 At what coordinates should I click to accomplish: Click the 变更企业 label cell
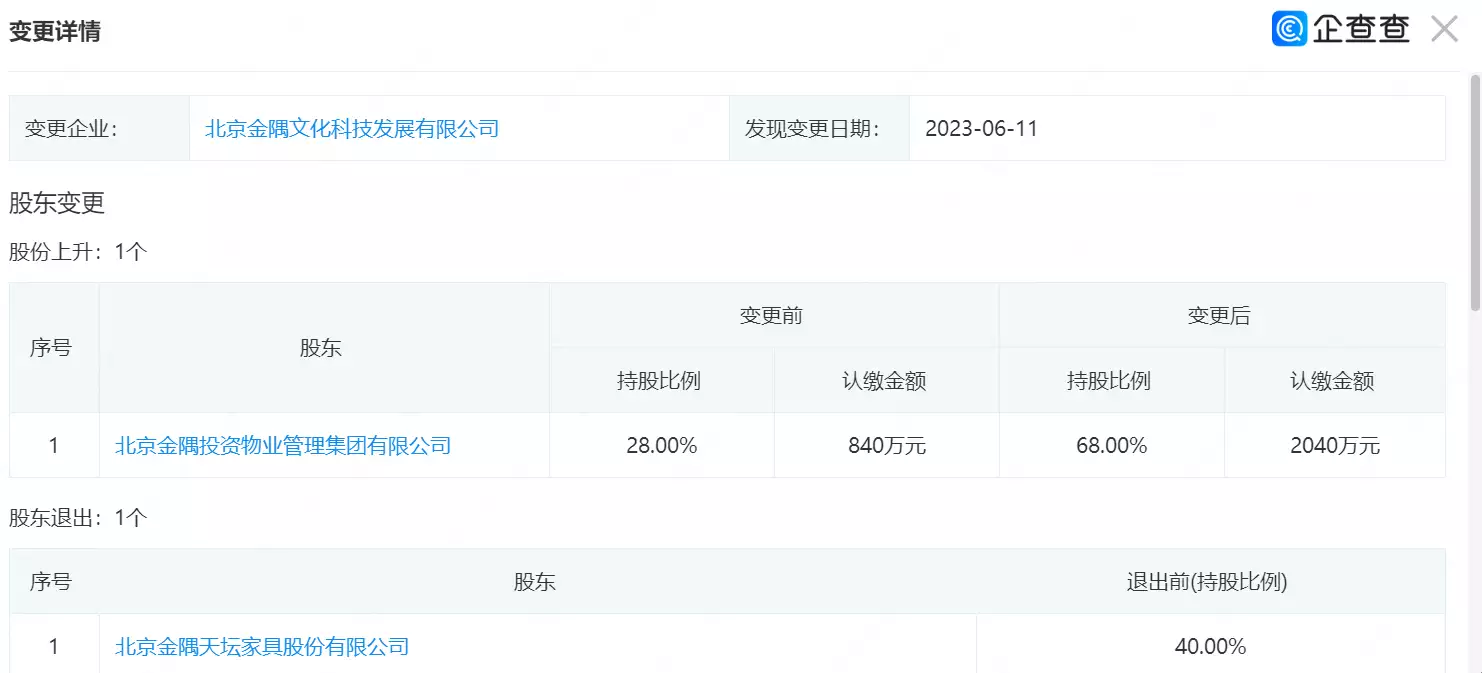[100, 128]
